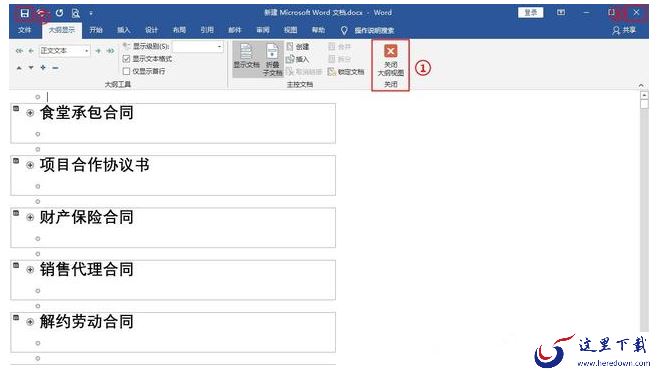Open the Print Preview icon
The height and width of the screenshot is (371, 660).
[76, 13]
